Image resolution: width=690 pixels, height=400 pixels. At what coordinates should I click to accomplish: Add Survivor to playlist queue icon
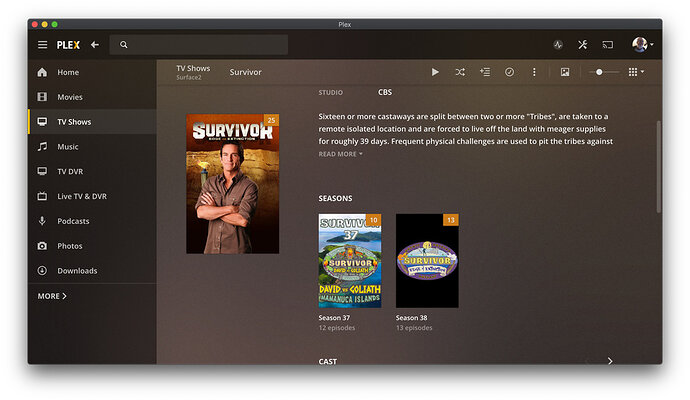pyautogui.click(x=484, y=72)
